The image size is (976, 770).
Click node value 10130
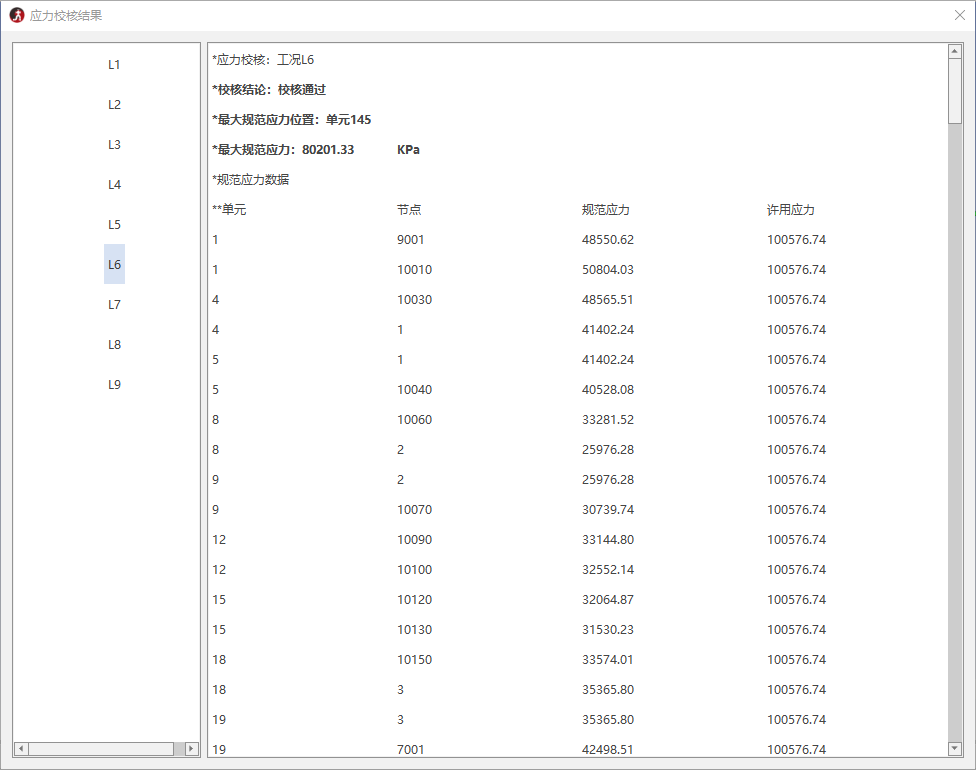[x=415, y=629]
